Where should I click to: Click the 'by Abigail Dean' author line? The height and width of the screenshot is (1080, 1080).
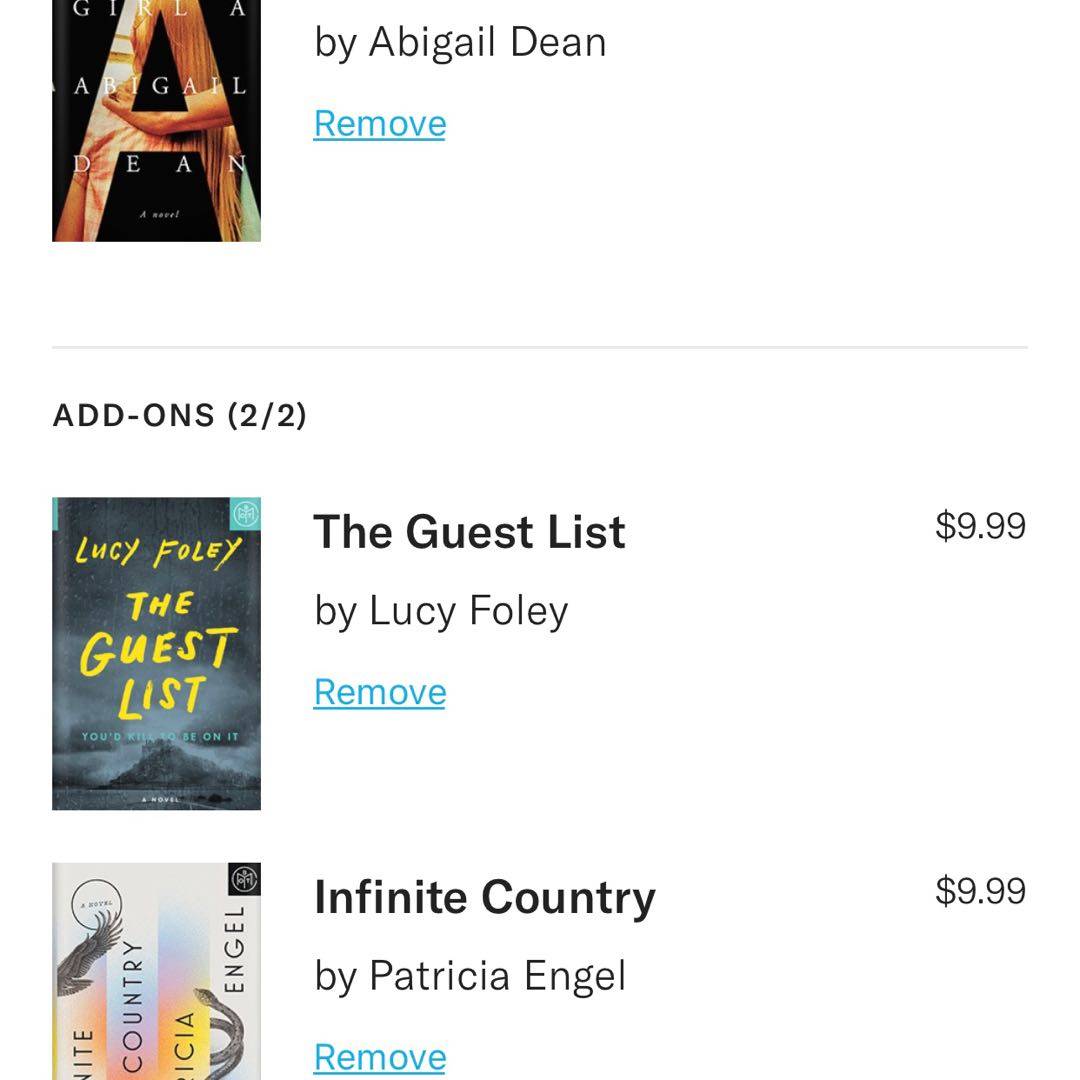pos(460,42)
